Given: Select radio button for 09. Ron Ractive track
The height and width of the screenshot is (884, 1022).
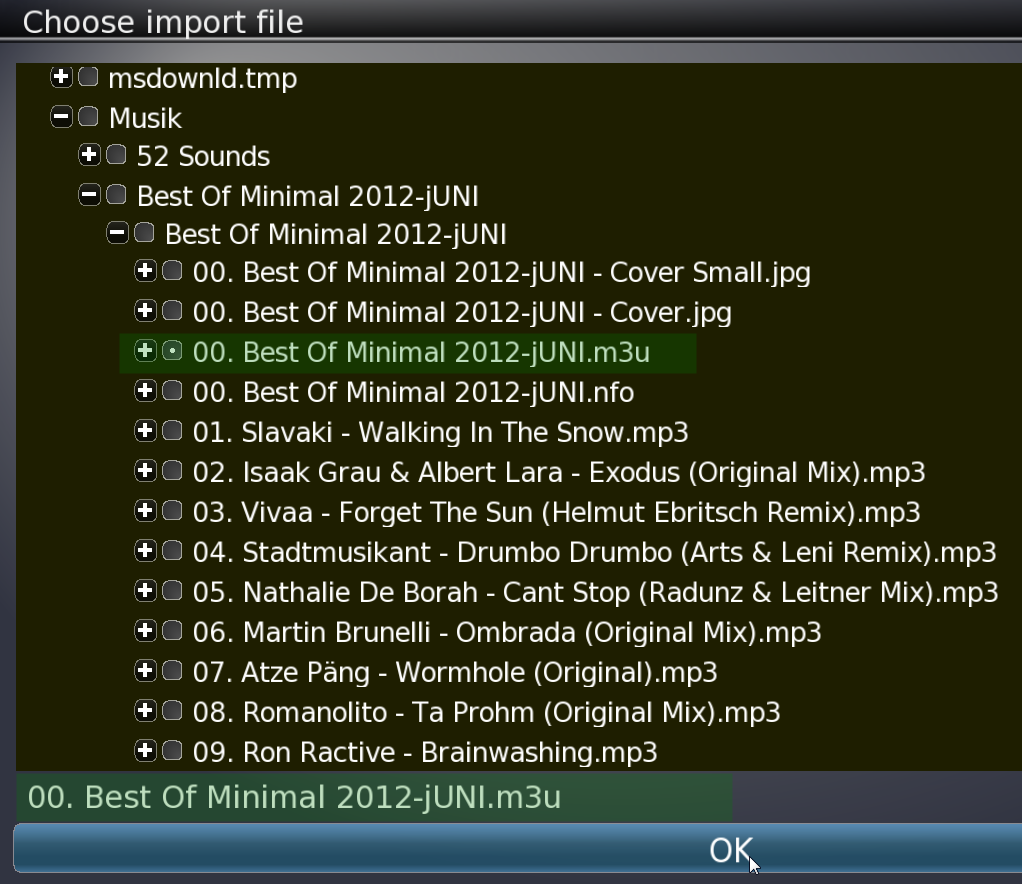Looking at the screenshot, I should [172, 750].
